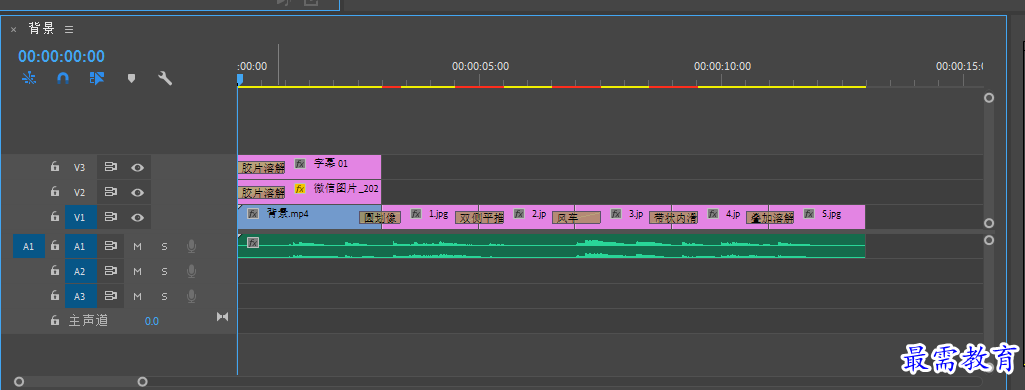Toggle A2 track targeting label
This screenshot has height=390, width=1025.
pyautogui.click(x=81, y=271)
